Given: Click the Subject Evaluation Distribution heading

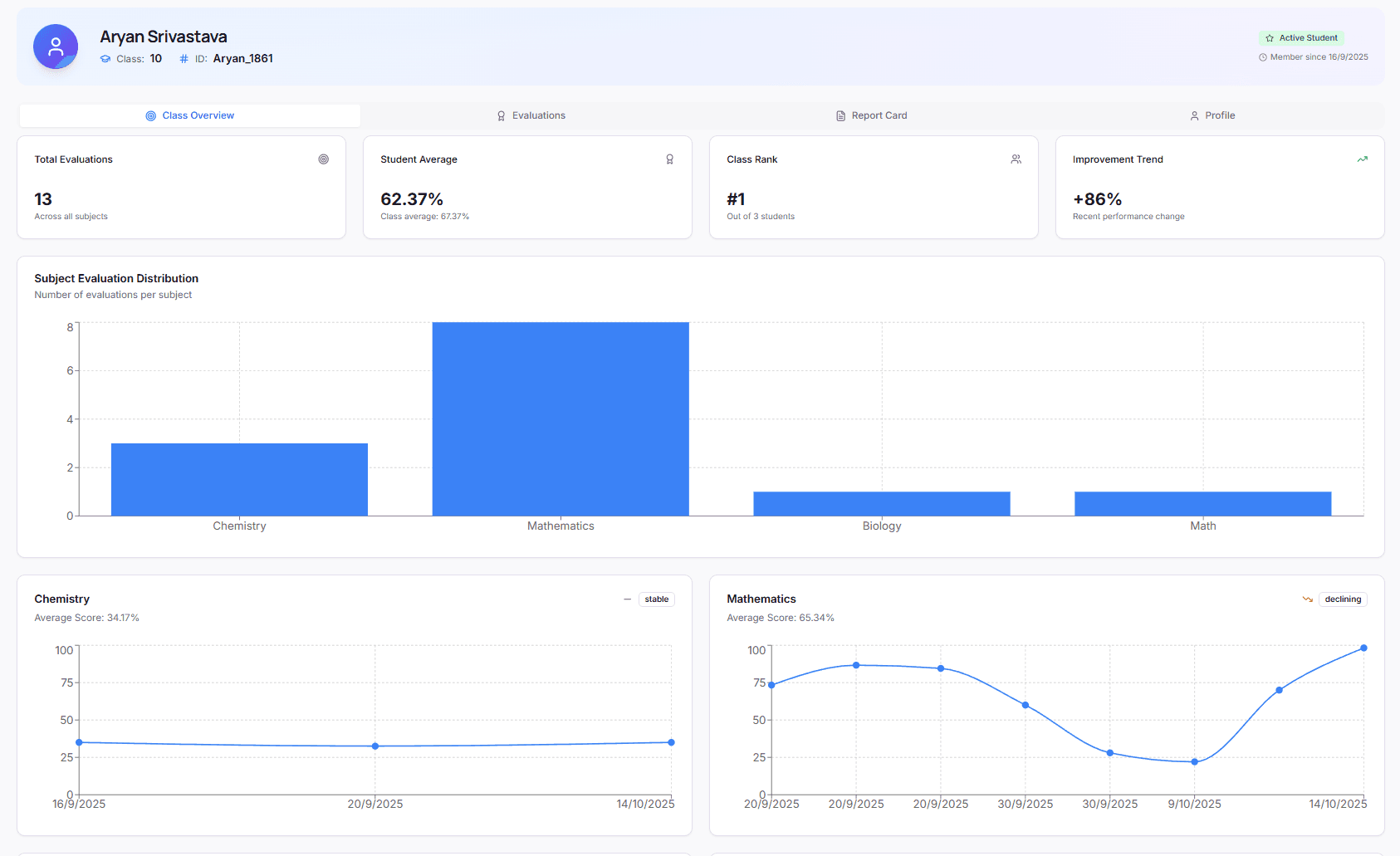Looking at the screenshot, I should point(116,279).
